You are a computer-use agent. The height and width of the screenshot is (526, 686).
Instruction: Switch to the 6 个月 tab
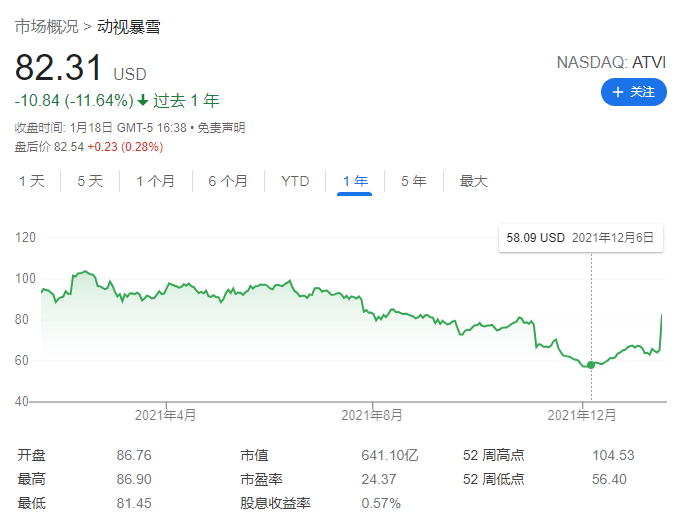point(228,182)
